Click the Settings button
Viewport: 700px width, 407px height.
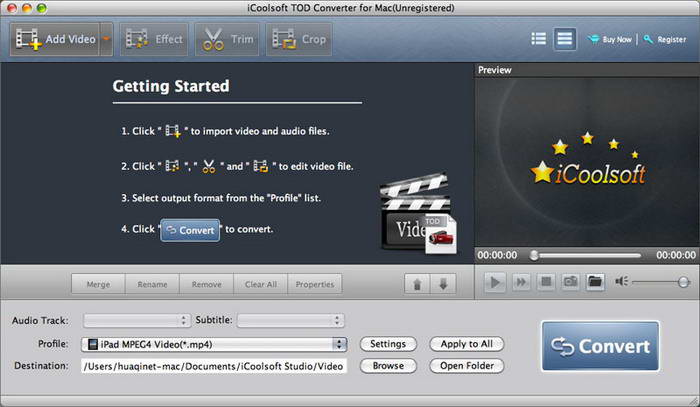(x=388, y=344)
